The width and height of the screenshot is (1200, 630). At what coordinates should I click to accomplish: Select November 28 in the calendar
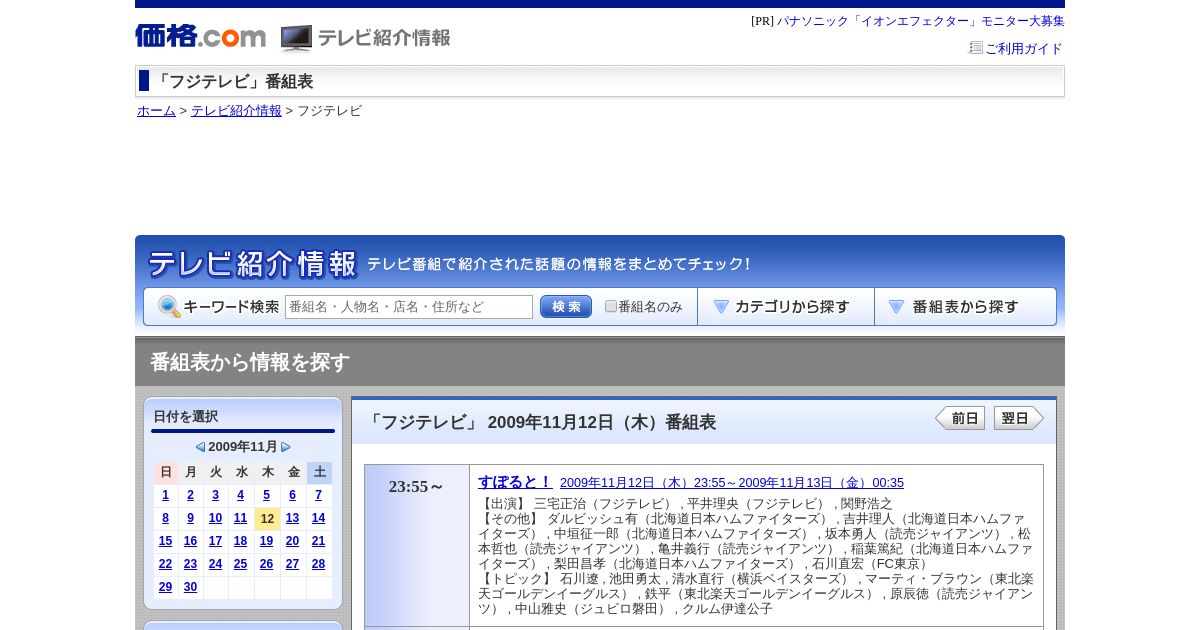pos(318,564)
